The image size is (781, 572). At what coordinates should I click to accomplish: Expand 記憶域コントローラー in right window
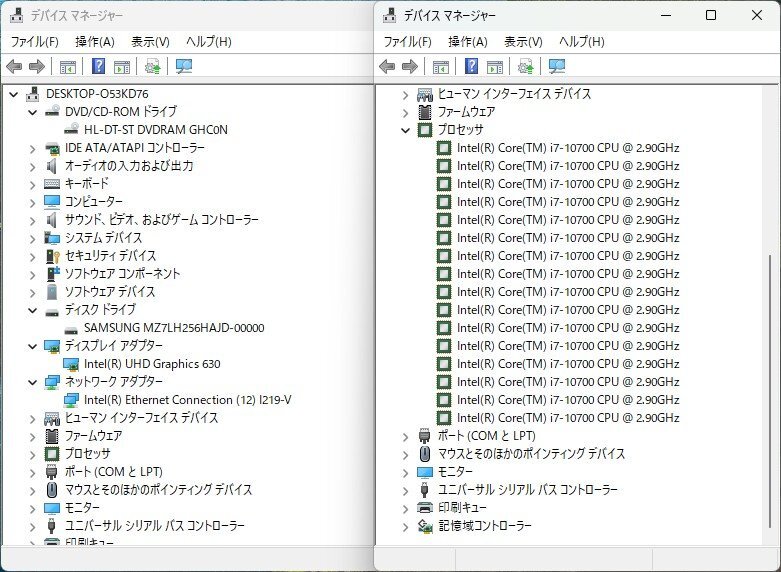pos(405,526)
